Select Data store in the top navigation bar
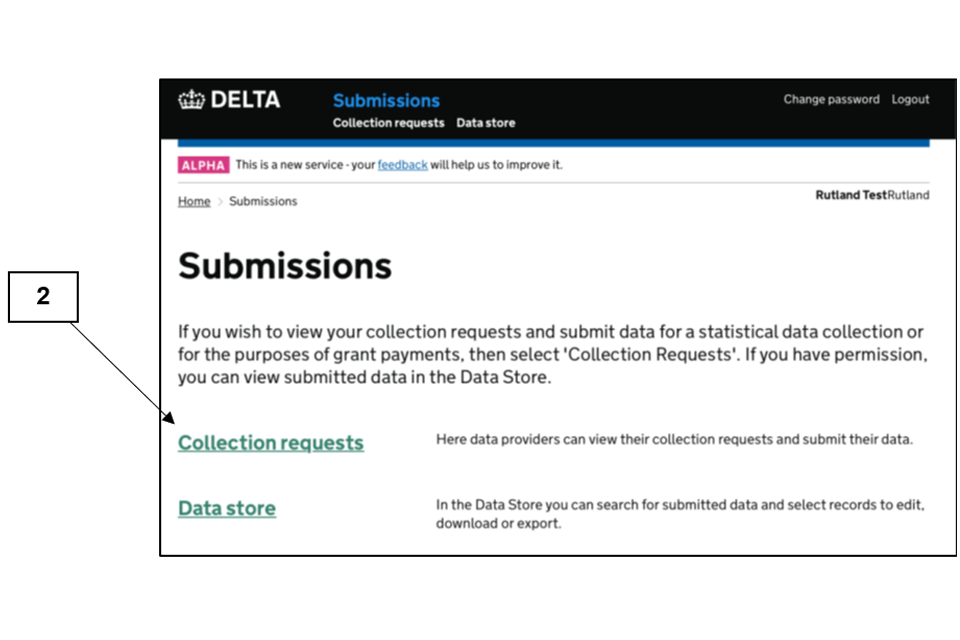This screenshot has height=640, width=960. coord(486,123)
